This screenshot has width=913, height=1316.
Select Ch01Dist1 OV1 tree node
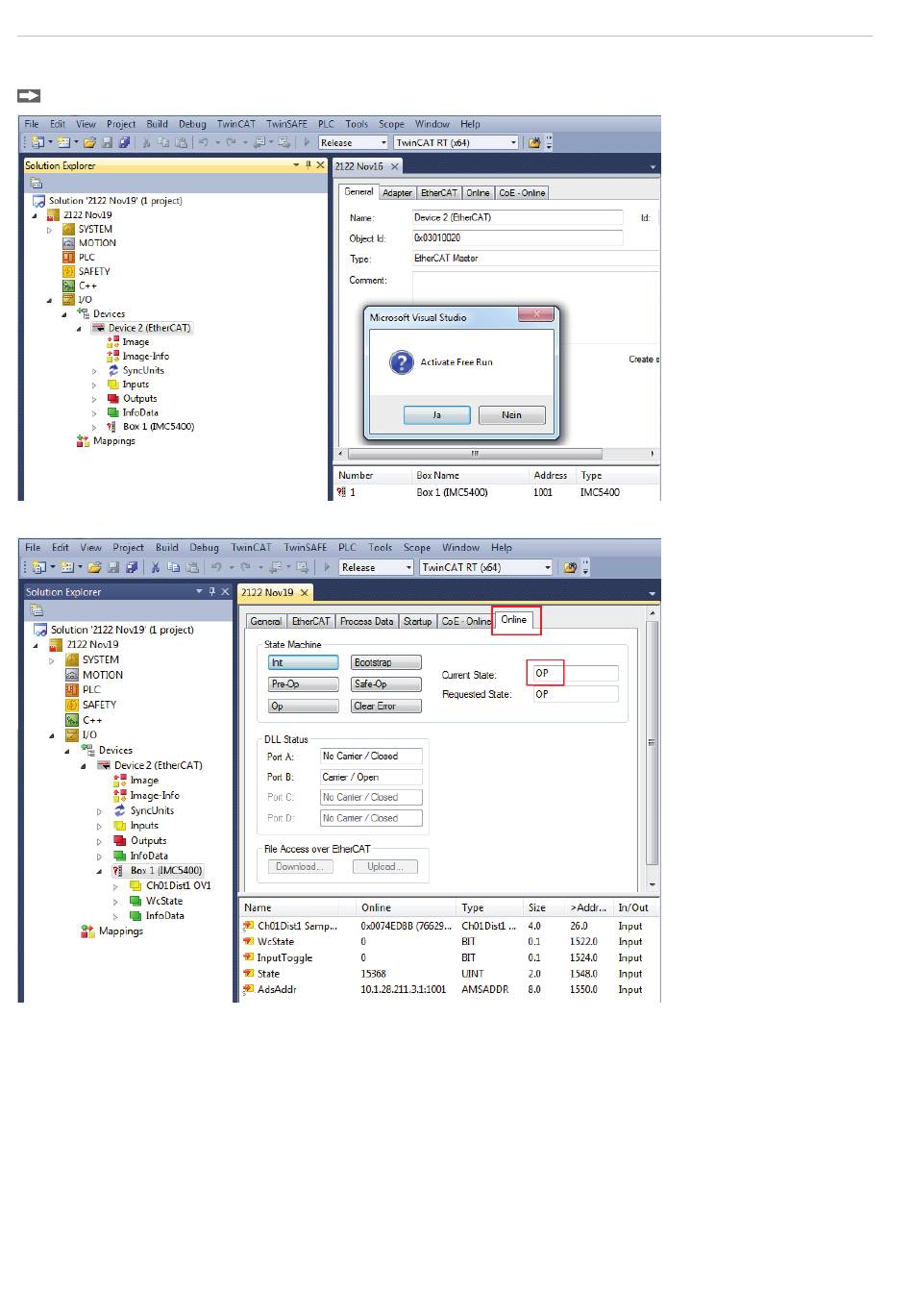tap(178, 886)
